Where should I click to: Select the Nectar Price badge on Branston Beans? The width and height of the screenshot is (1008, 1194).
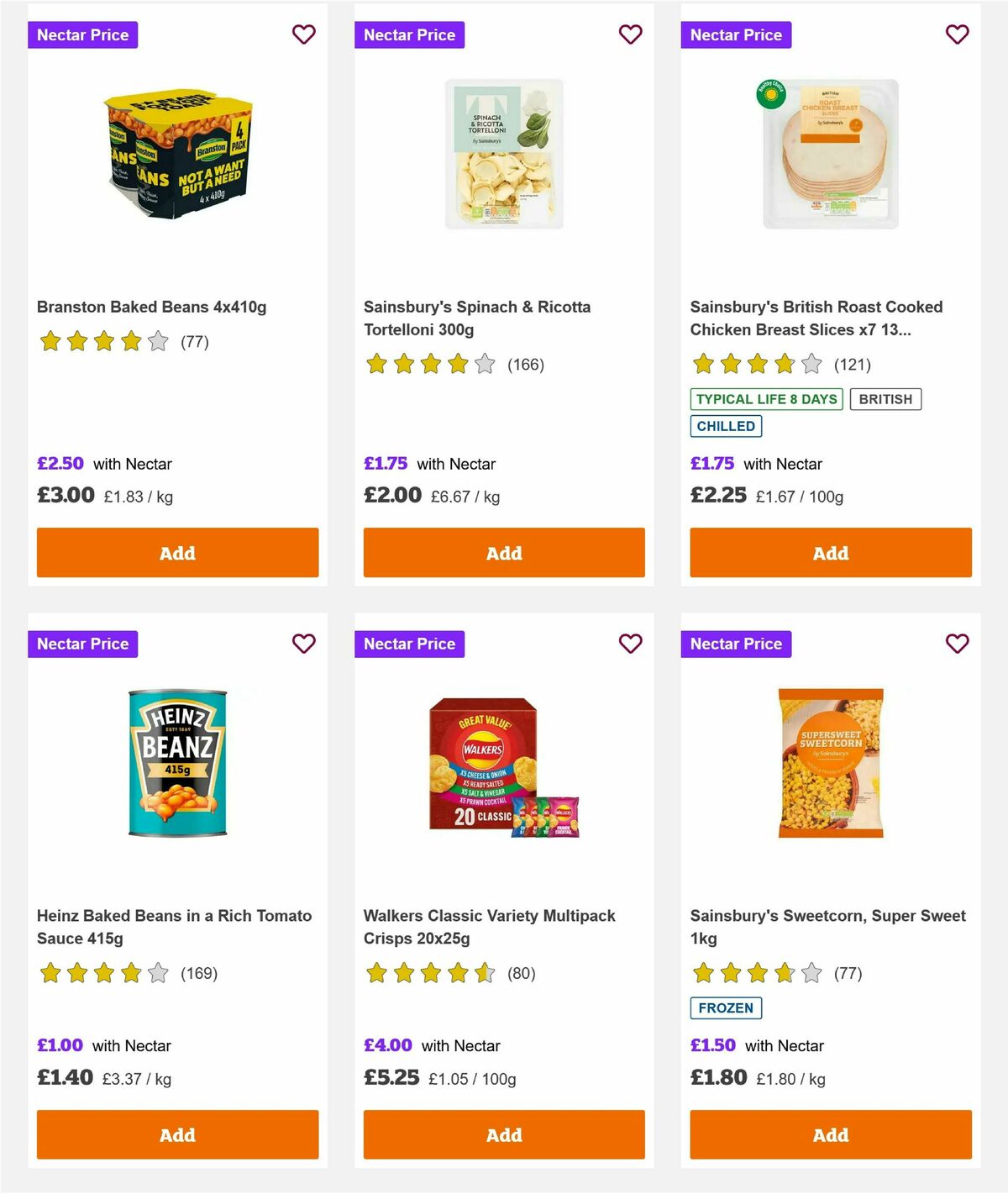pos(83,34)
